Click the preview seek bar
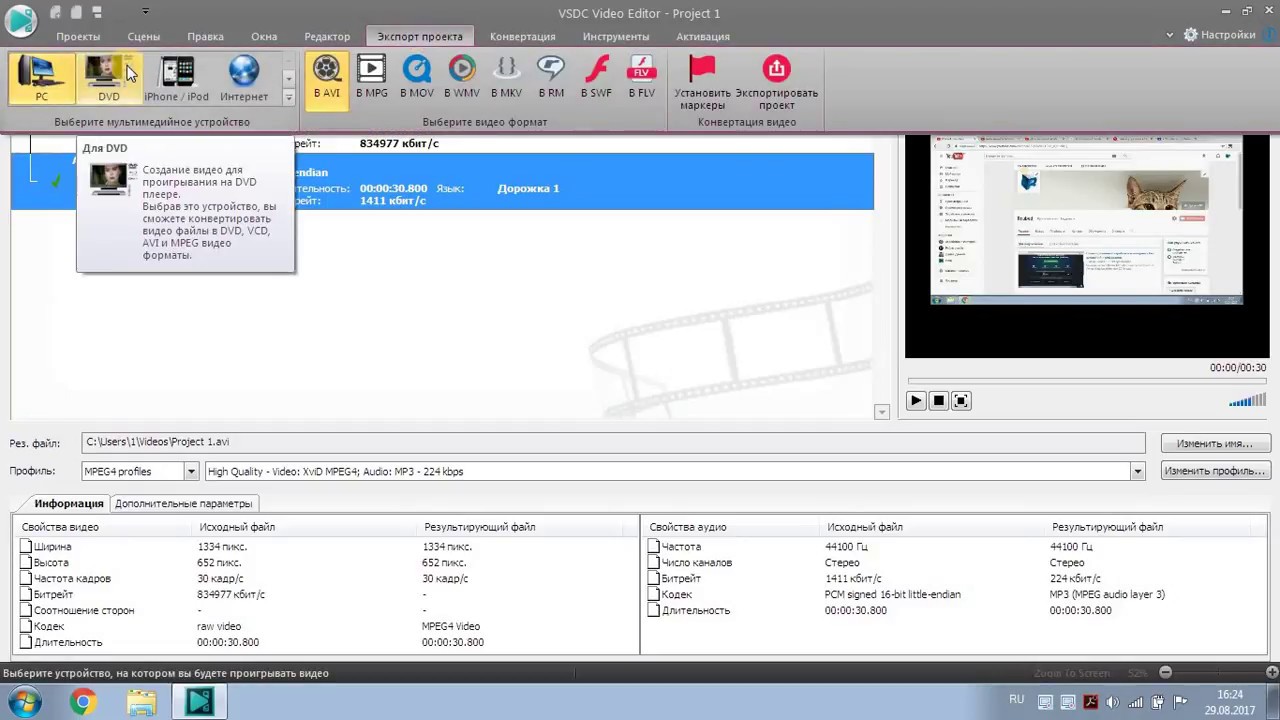This screenshot has width=1280, height=720. pos(1087,381)
